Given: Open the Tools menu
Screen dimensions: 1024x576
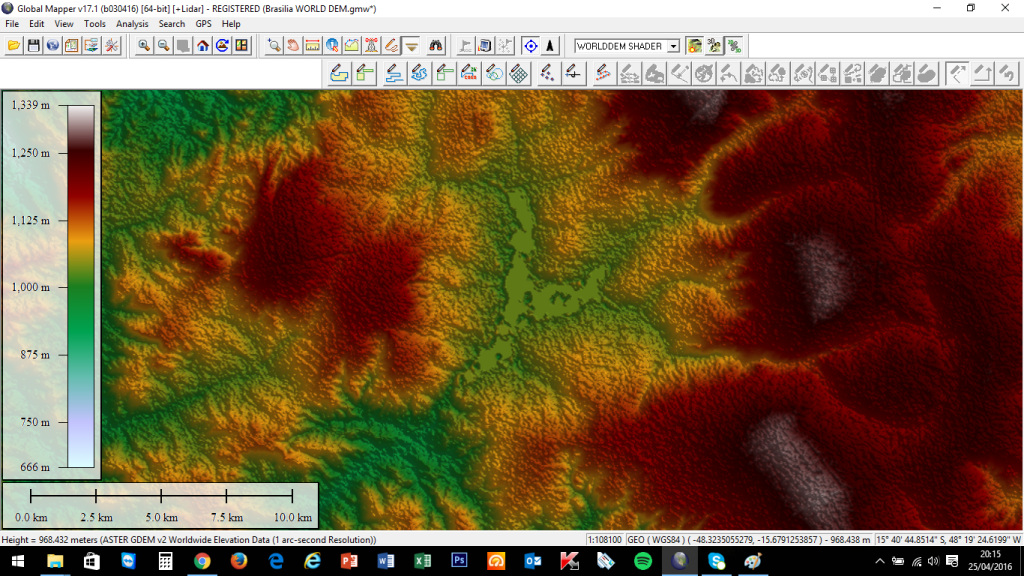Looking at the screenshot, I should tap(95, 23).
